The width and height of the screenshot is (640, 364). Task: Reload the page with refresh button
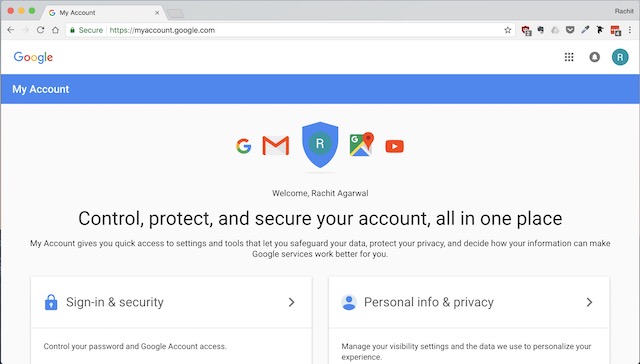pos(40,30)
